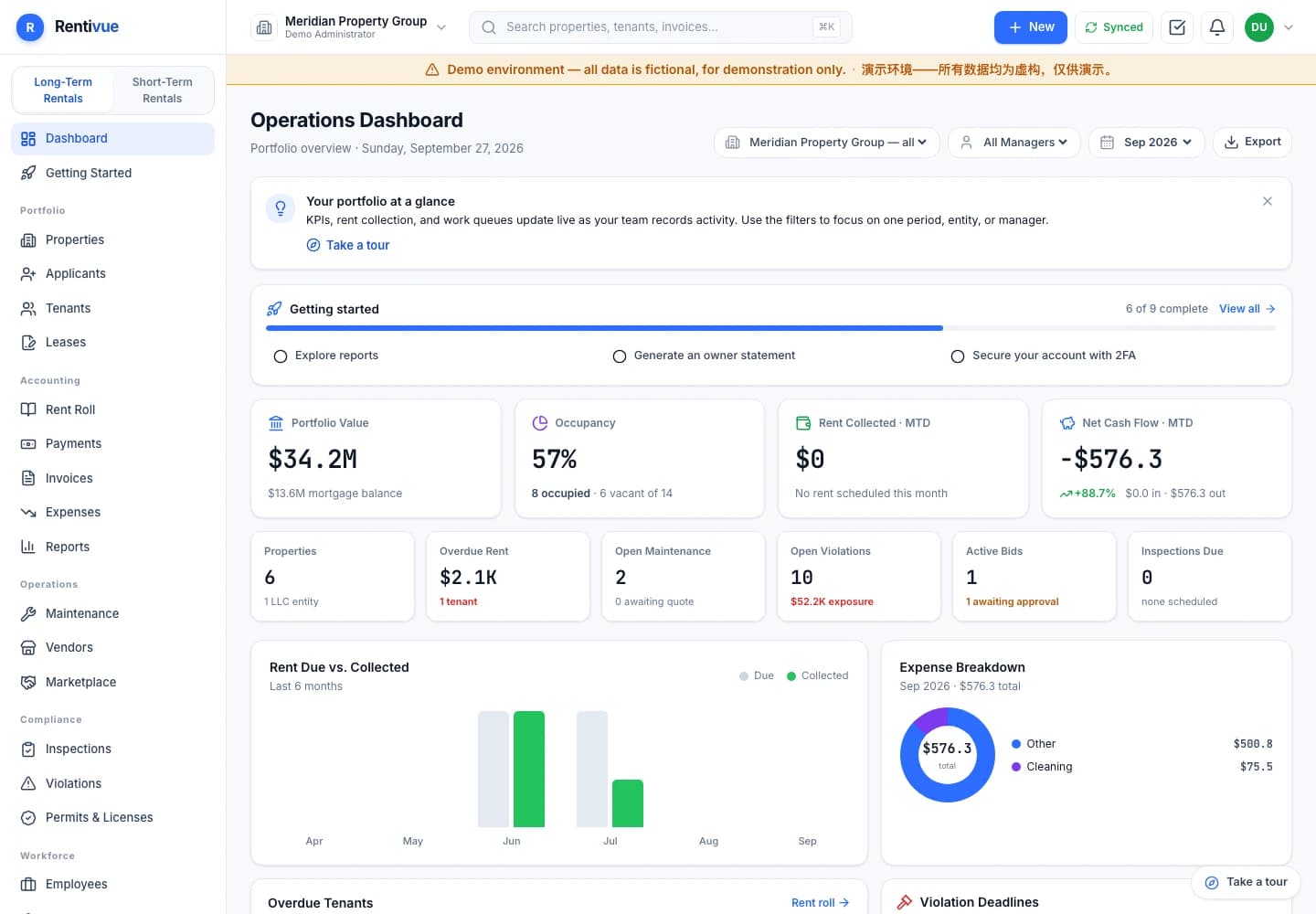Click the Net Cash Flow piggy bank icon
This screenshot has width=1316, height=914.
pyautogui.click(x=1067, y=423)
